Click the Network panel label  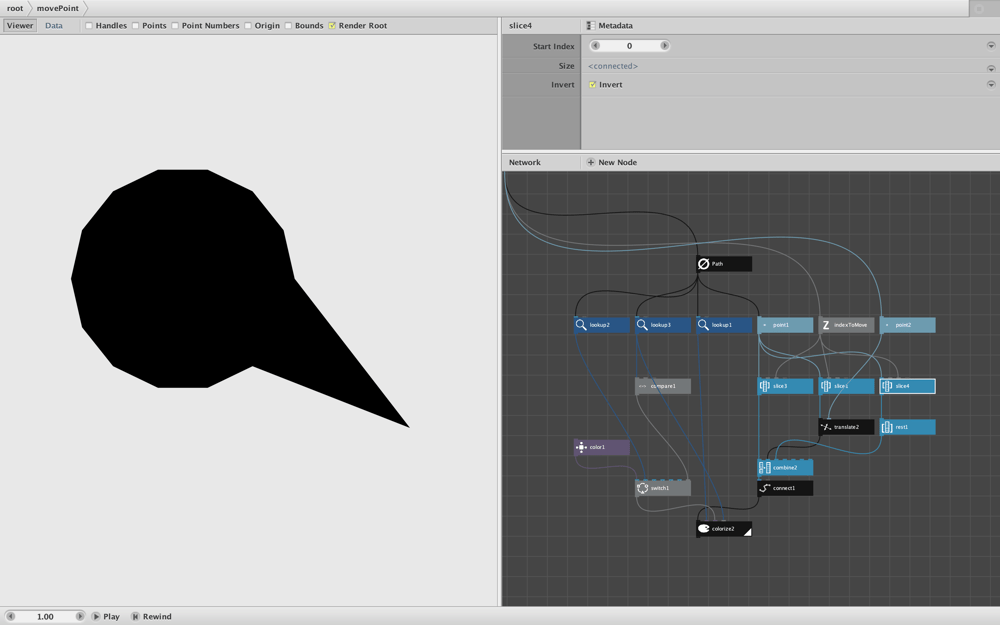[525, 163]
